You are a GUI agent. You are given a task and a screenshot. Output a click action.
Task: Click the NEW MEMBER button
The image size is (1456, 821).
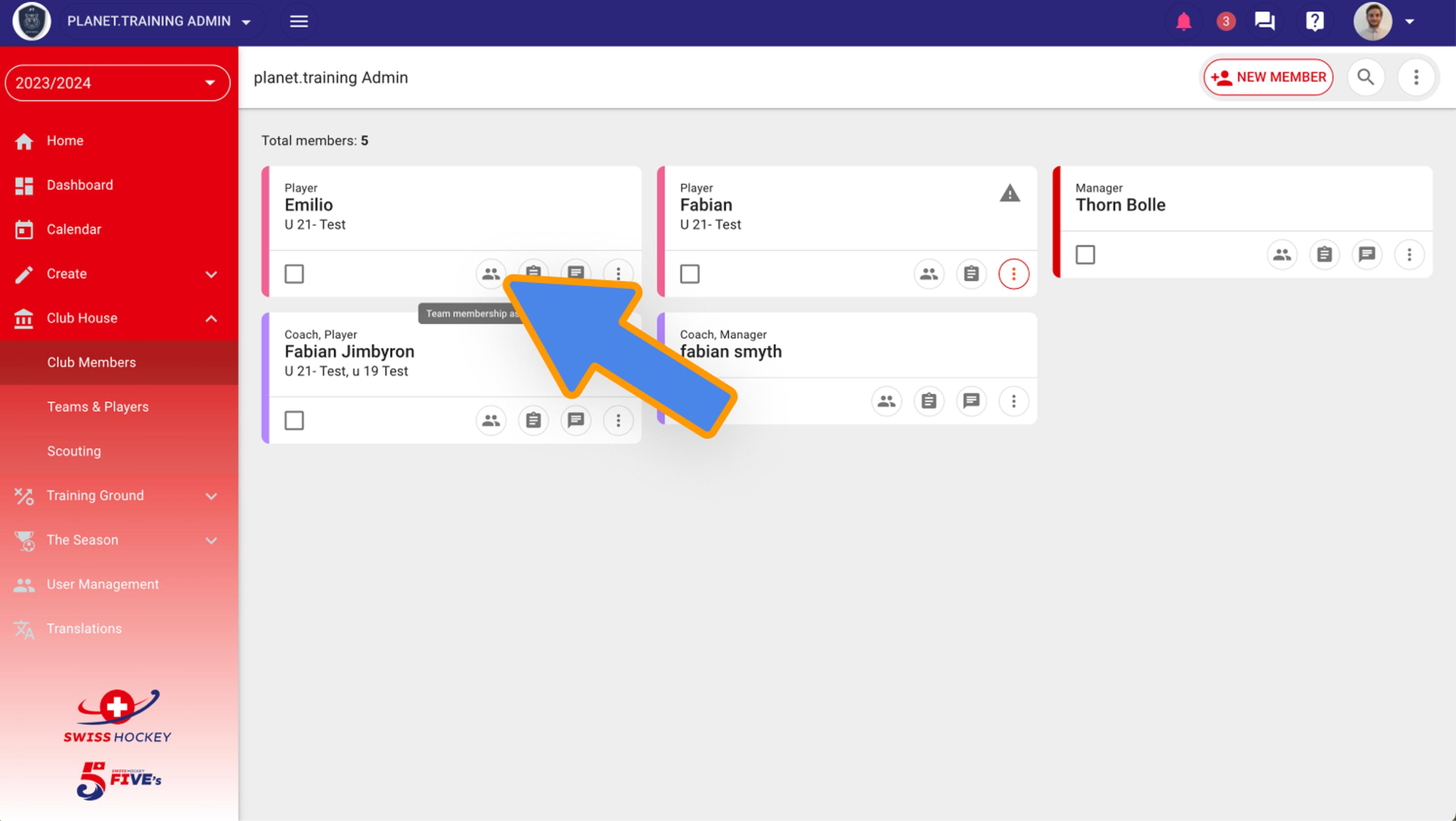1268,77
